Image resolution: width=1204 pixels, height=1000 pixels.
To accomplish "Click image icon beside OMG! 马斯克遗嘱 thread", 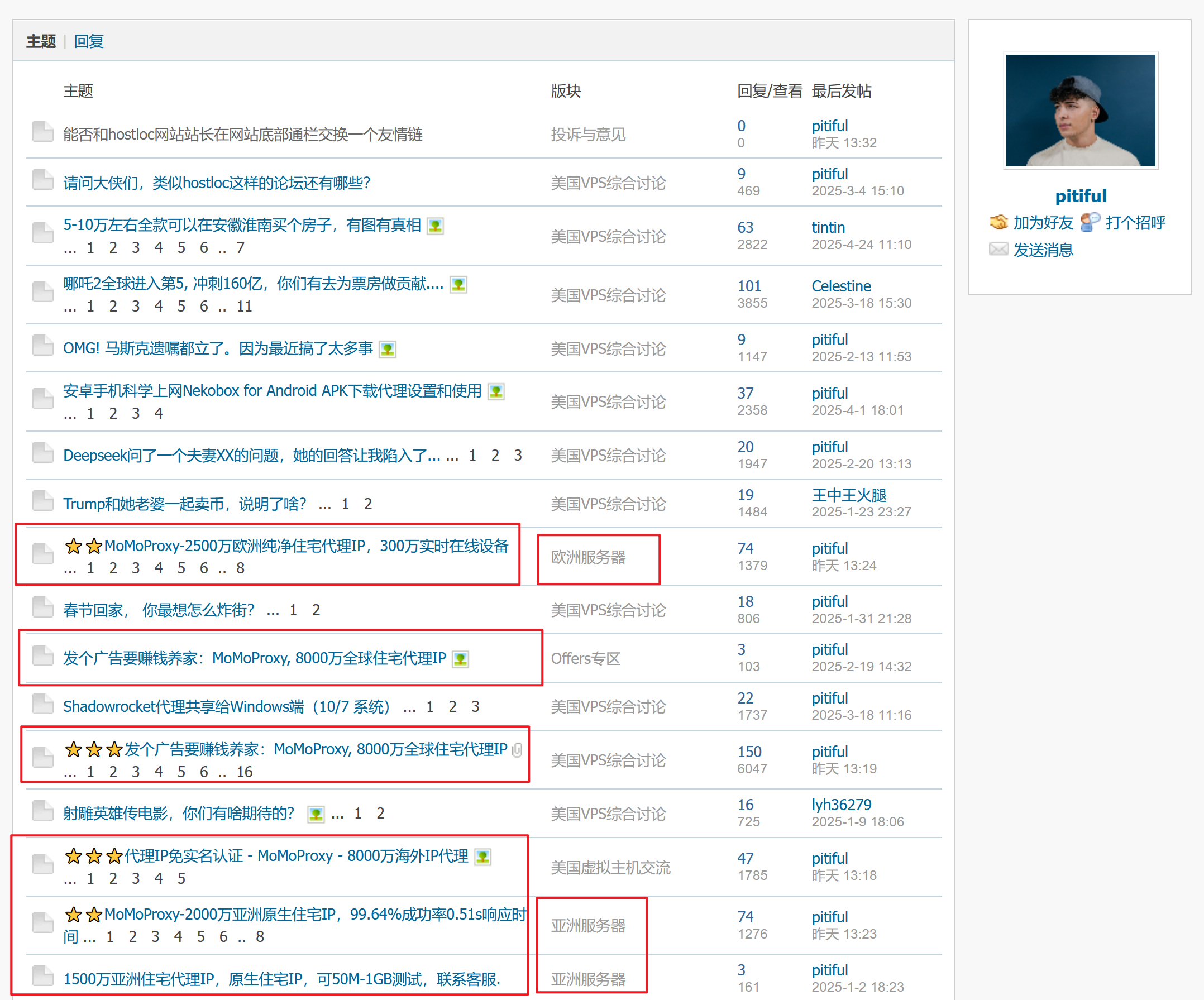I will coord(388,349).
